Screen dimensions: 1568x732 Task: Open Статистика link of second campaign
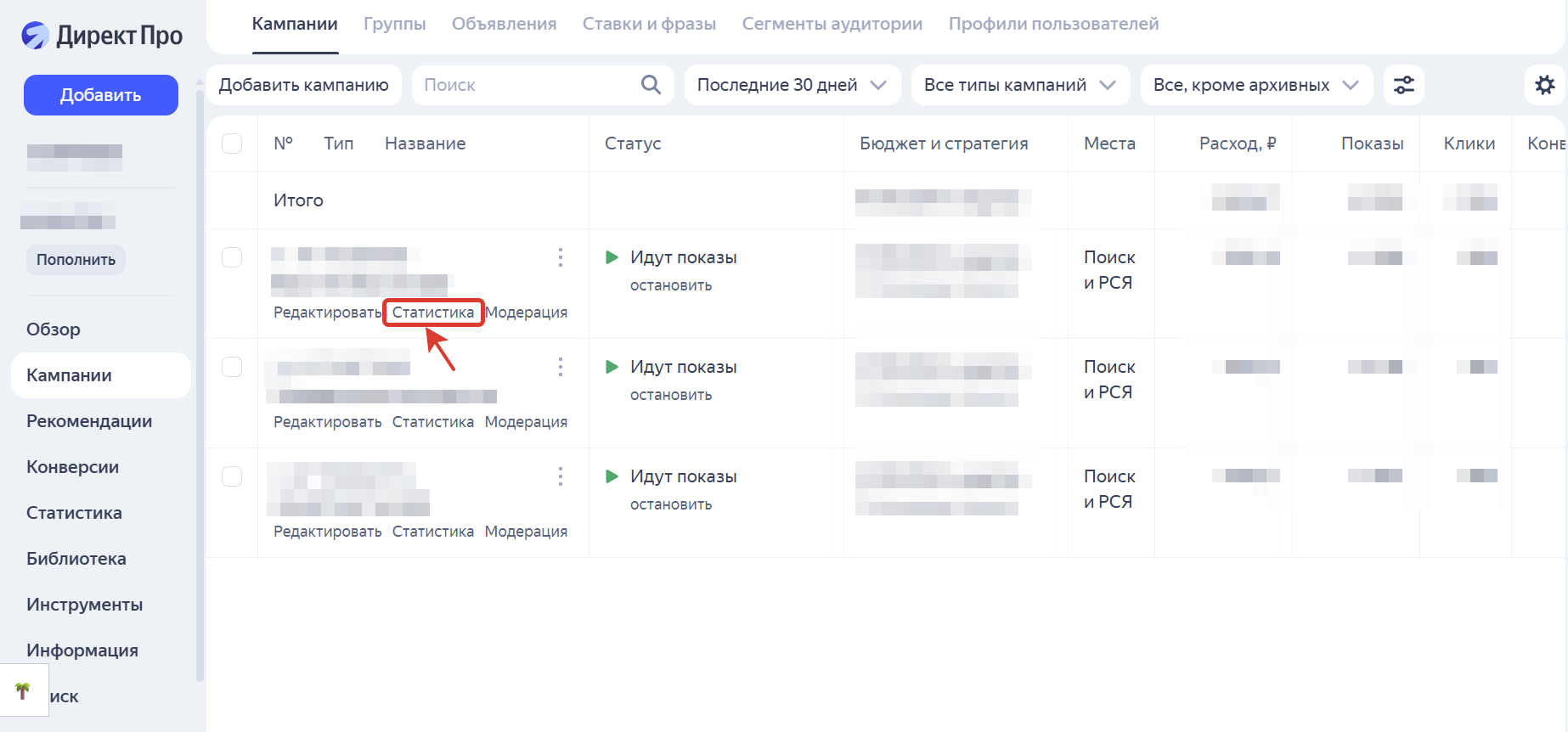(433, 422)
